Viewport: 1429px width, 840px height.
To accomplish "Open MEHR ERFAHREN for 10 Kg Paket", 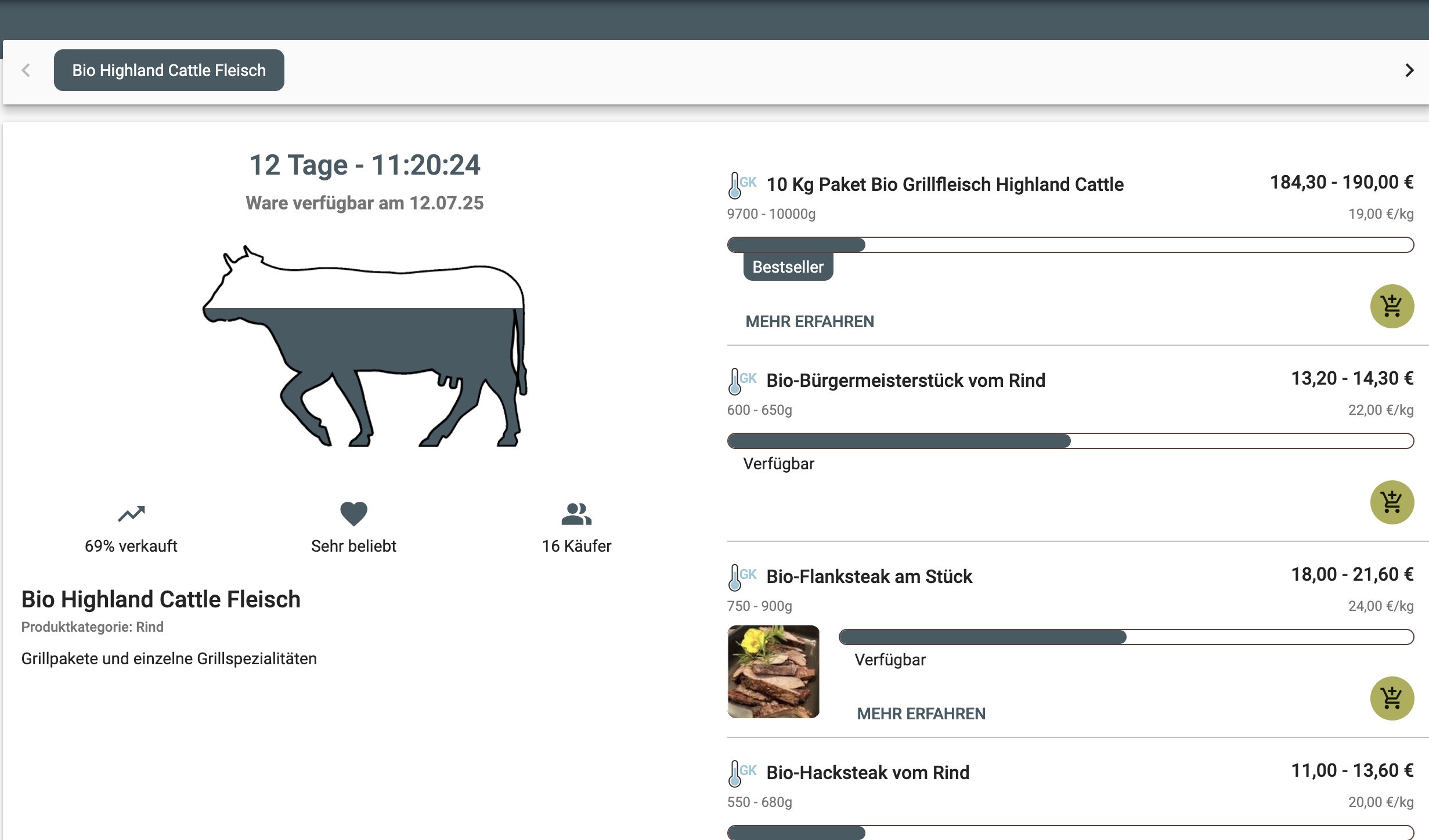I will (x=810, y=321).
